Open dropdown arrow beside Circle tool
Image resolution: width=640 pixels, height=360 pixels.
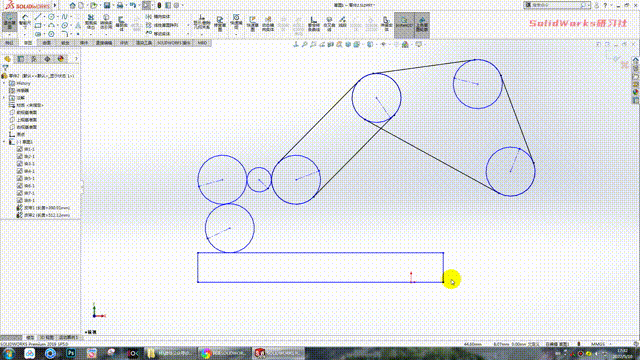[x=57, y=17]
